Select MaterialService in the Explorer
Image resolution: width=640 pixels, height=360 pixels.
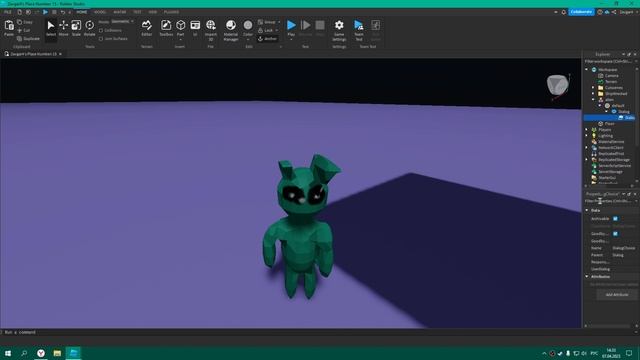[611, 142]
